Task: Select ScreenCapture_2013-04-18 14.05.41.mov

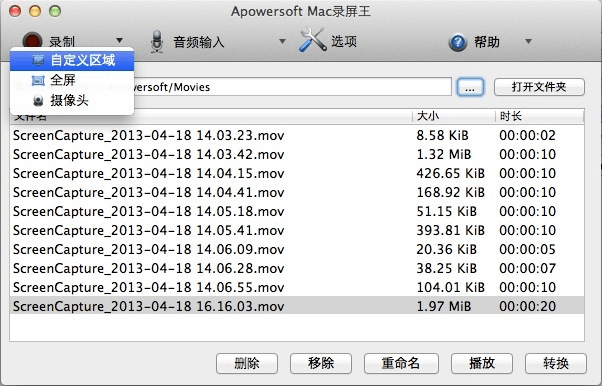Action: tap(149, 230)
